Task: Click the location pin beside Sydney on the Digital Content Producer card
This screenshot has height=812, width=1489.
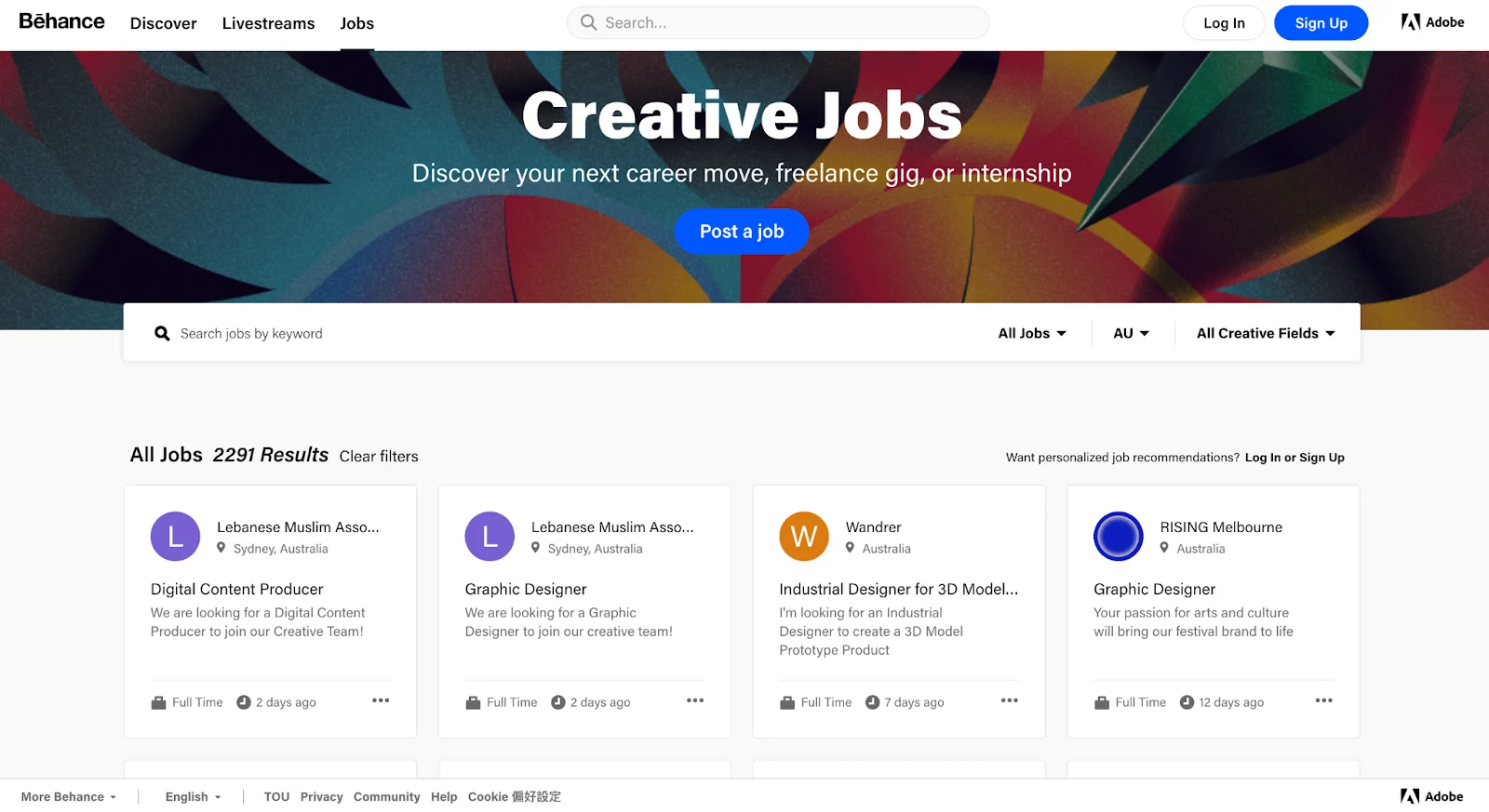Action: tap(221, 548)
